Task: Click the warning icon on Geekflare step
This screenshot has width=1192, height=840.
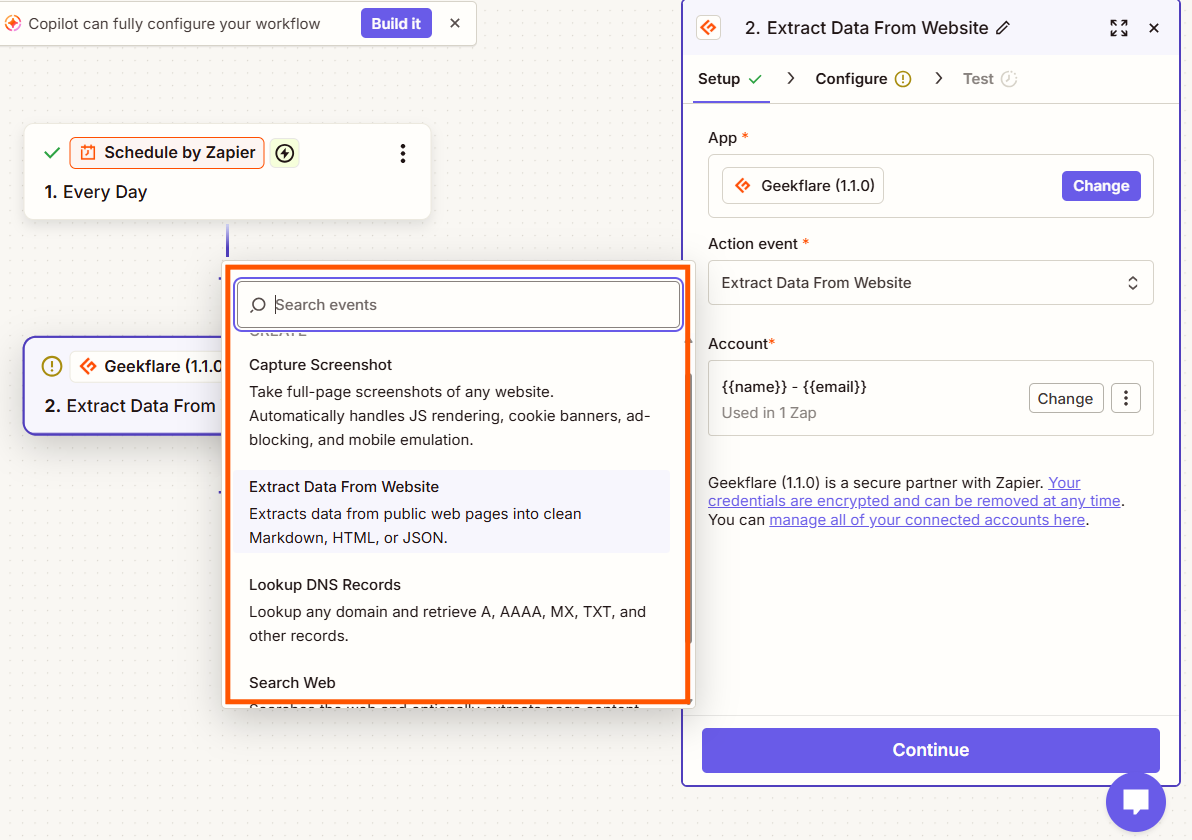Action: [52, 366]
